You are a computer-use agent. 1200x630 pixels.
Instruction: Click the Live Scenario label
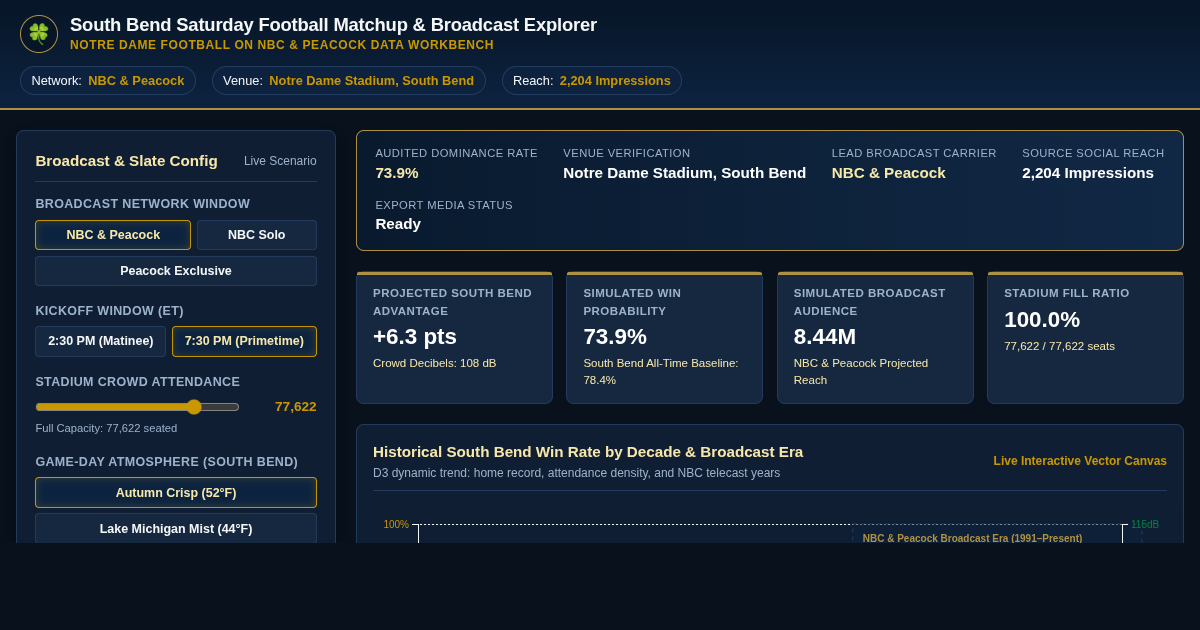(x=280, y=161)
